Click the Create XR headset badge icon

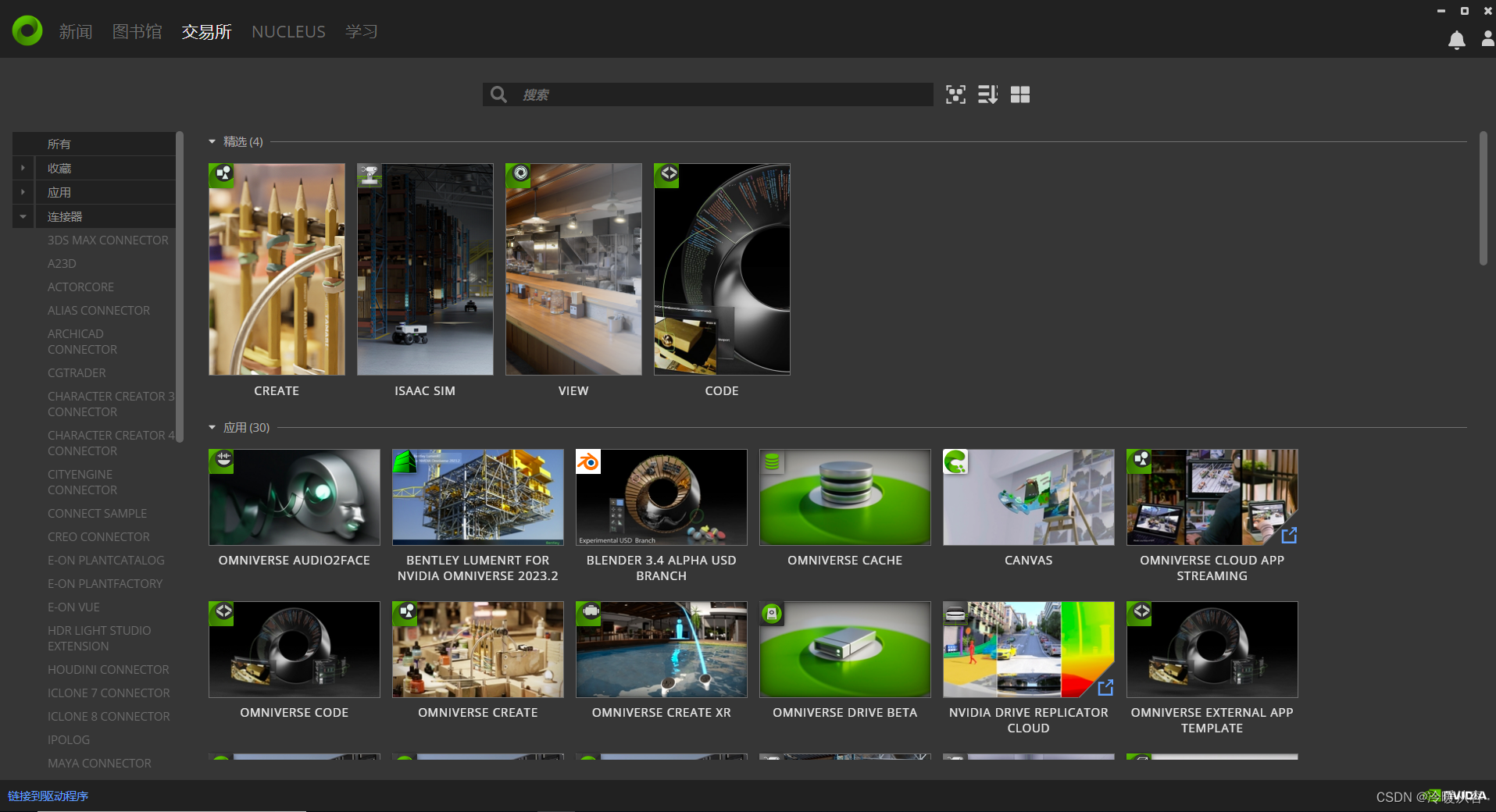(x=588, y=614)
